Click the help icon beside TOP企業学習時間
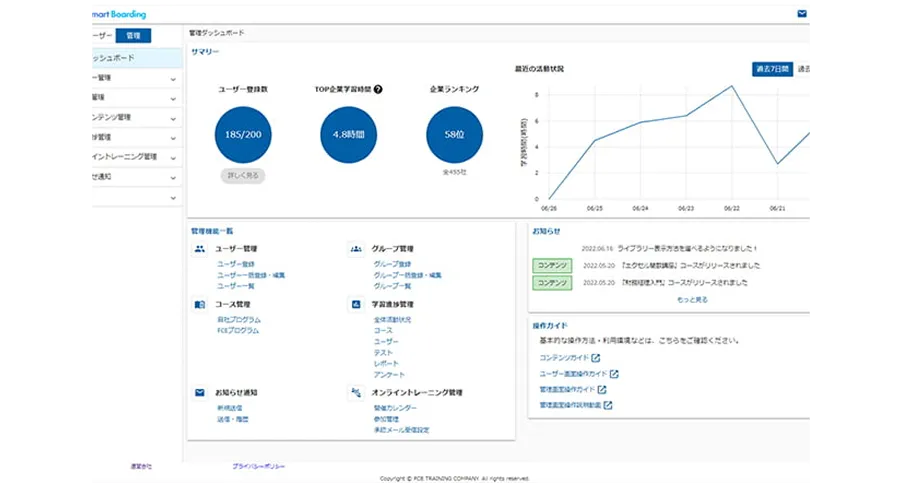902x502 pixels. click(378, 89)
